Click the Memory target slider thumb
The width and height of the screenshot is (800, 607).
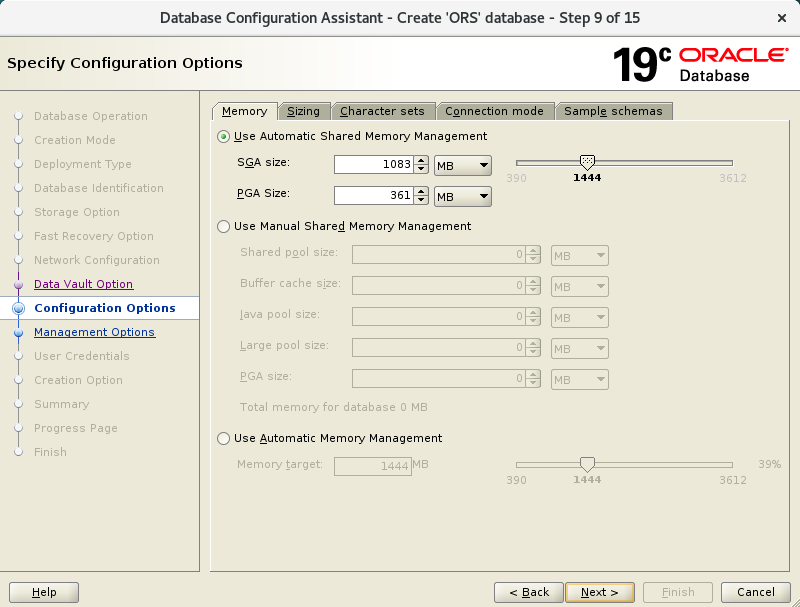[587, 464]
